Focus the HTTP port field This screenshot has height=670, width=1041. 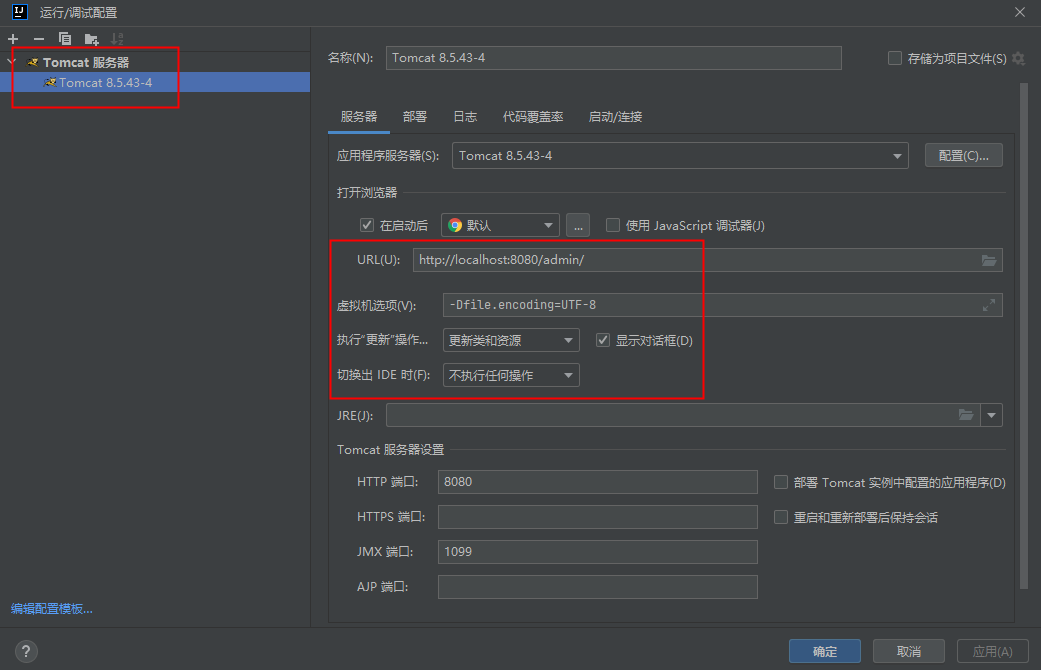[x=598, y=482]
